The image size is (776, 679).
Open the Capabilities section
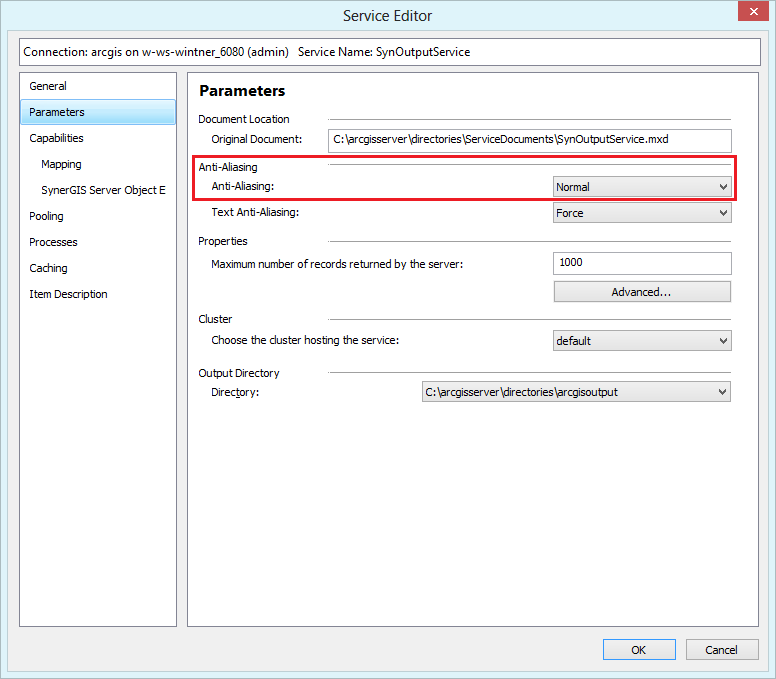pyautogui.click(x=56, y=138)
